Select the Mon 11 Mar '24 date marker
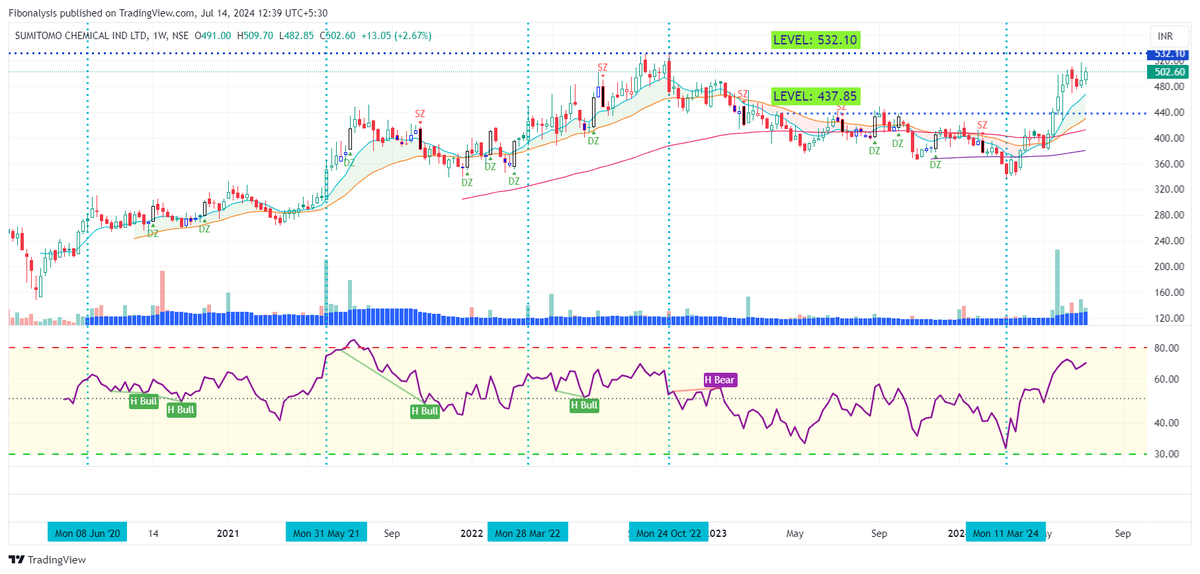This screenshot has height=574, width=1200. tap(1006, 534)
